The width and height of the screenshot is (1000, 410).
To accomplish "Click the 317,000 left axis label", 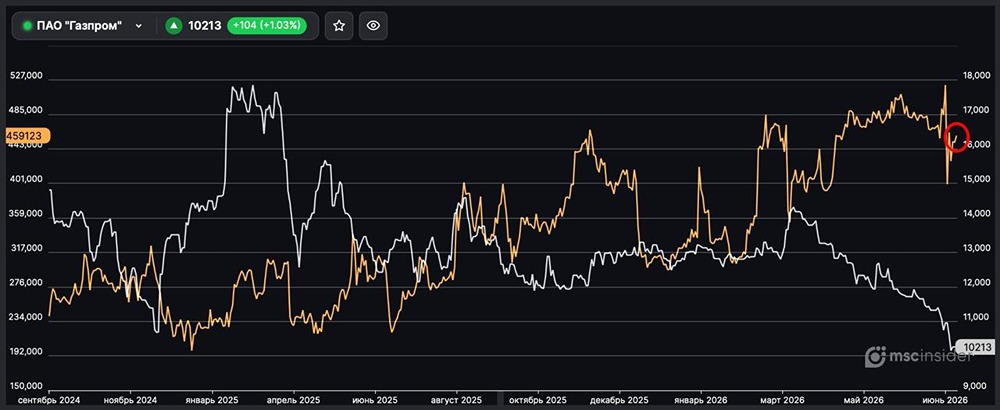I will 27,248.
